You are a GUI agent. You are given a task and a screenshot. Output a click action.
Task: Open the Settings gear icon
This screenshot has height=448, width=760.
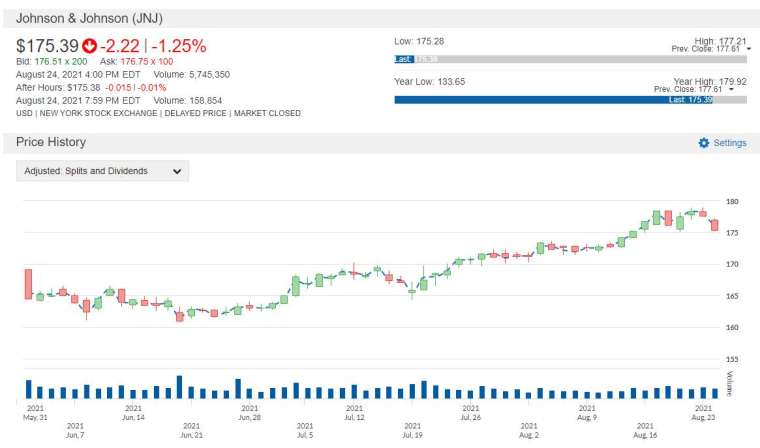(704, 143)
